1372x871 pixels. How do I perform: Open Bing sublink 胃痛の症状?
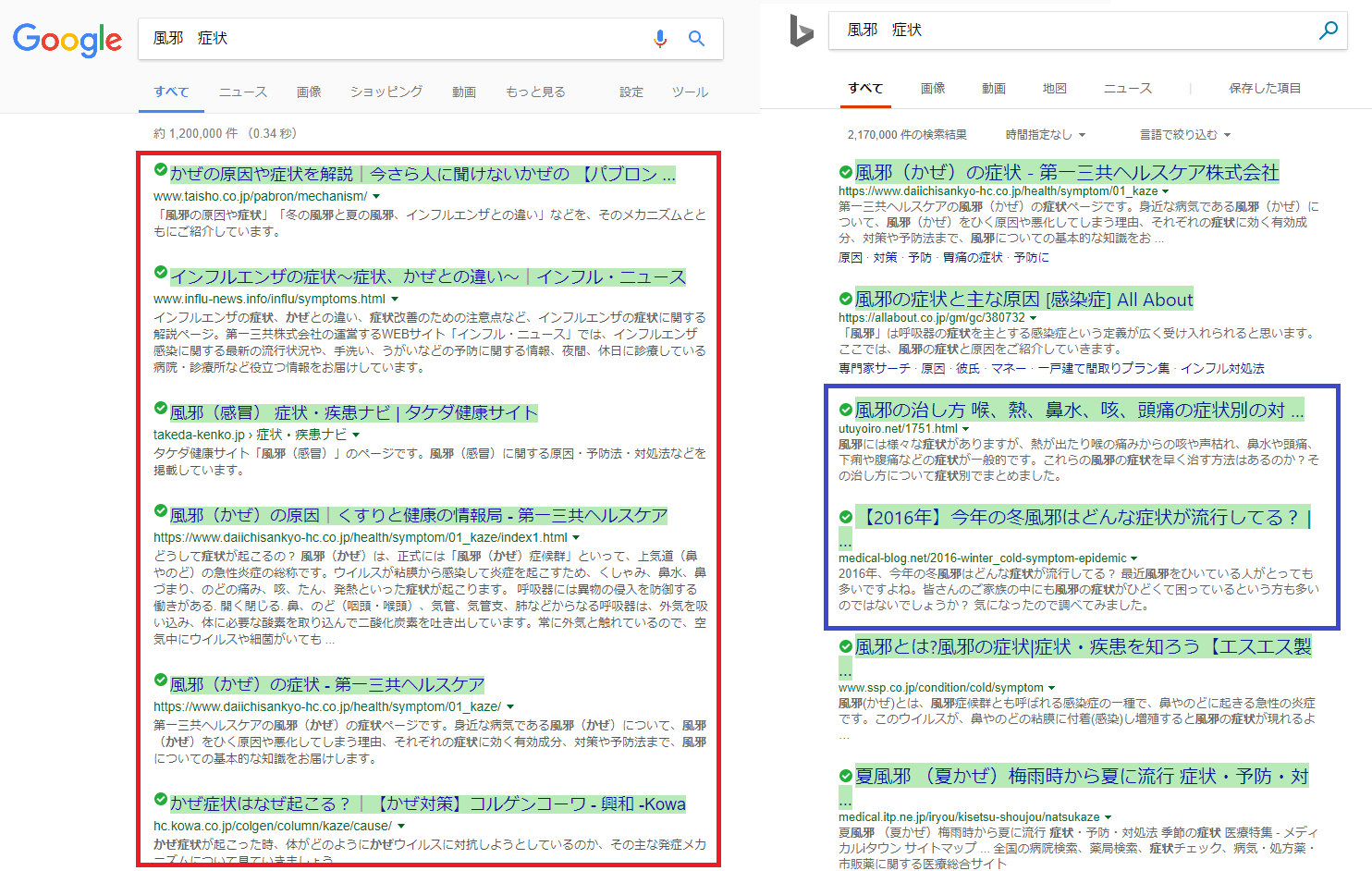973,257
